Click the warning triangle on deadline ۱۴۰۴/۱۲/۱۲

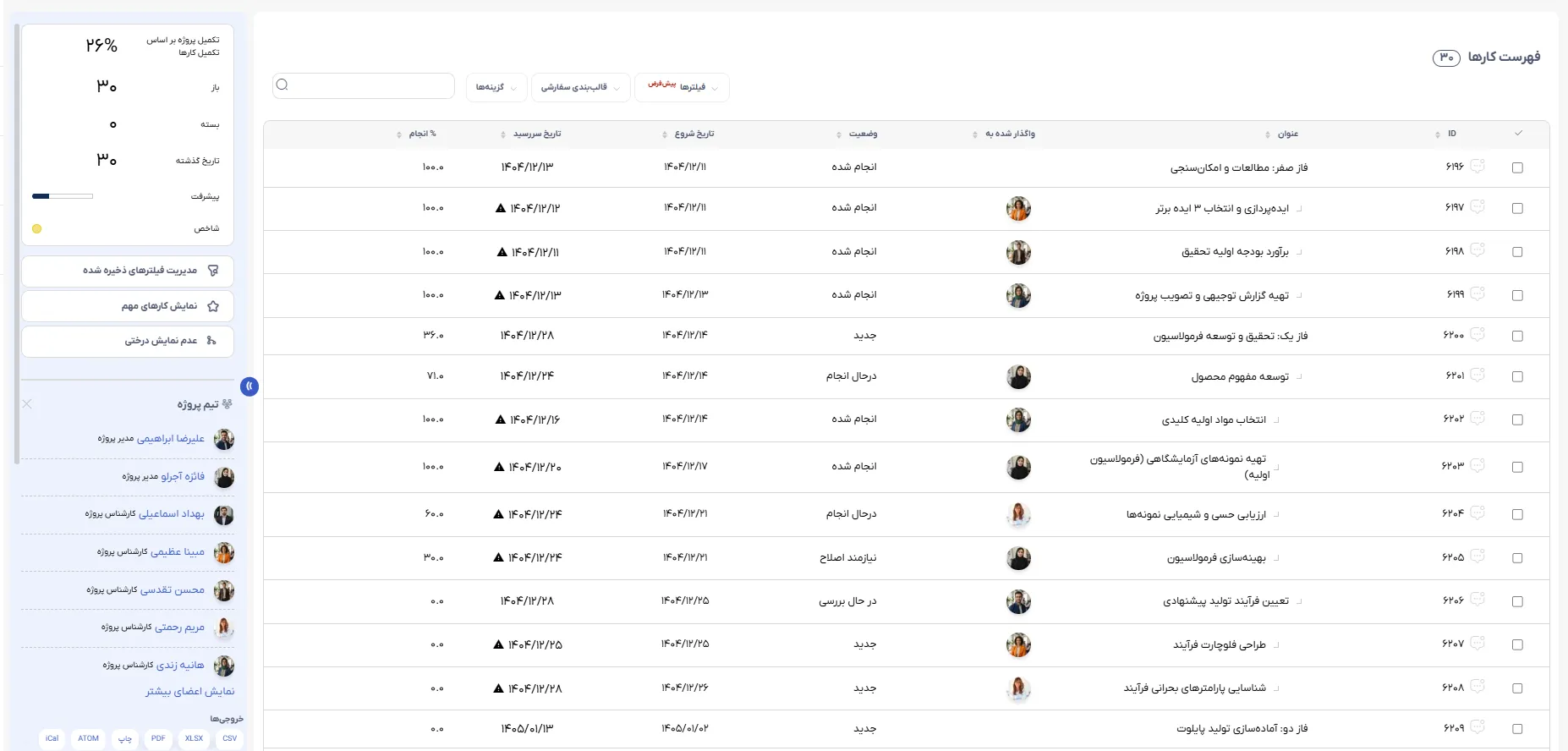[501, 208]
